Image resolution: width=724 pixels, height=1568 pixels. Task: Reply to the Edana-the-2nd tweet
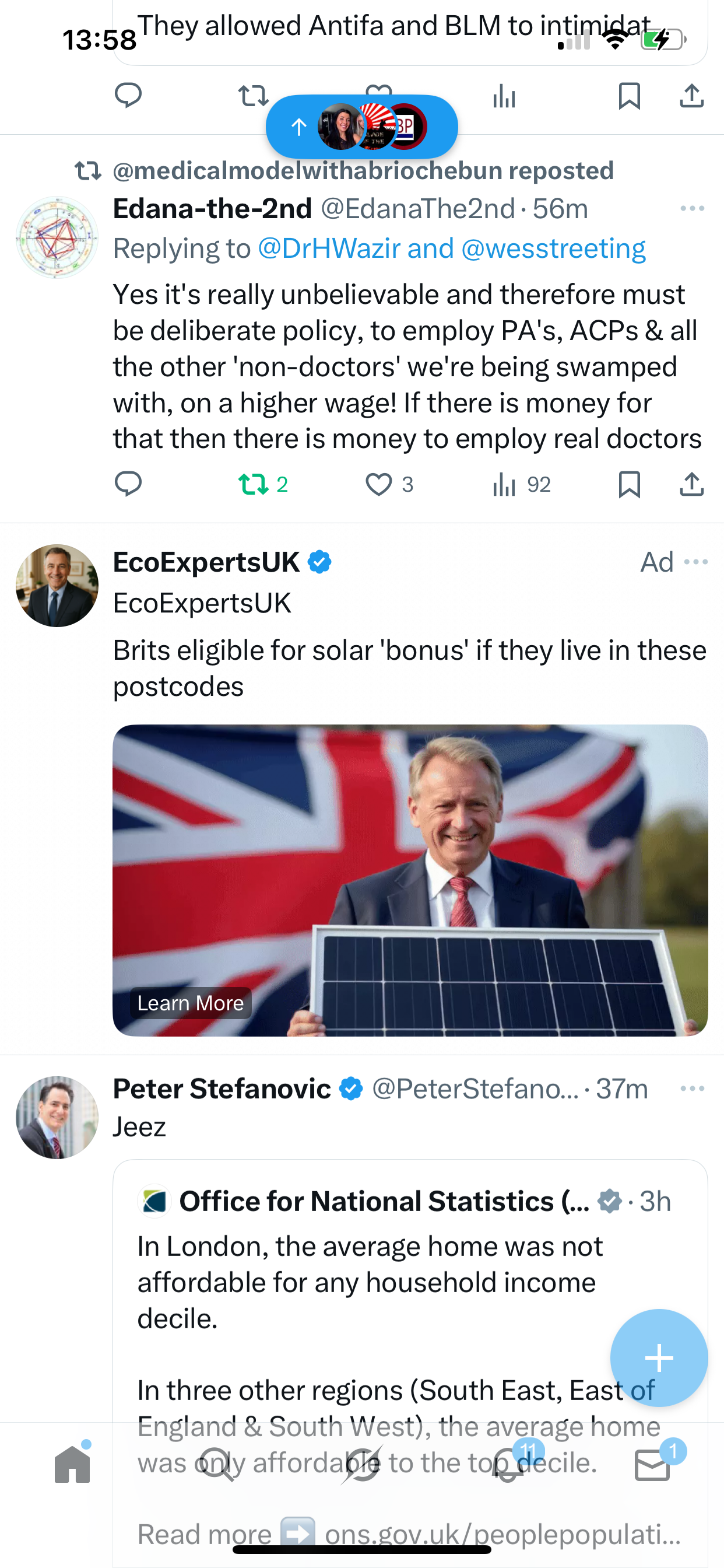(x=128, y=485)
